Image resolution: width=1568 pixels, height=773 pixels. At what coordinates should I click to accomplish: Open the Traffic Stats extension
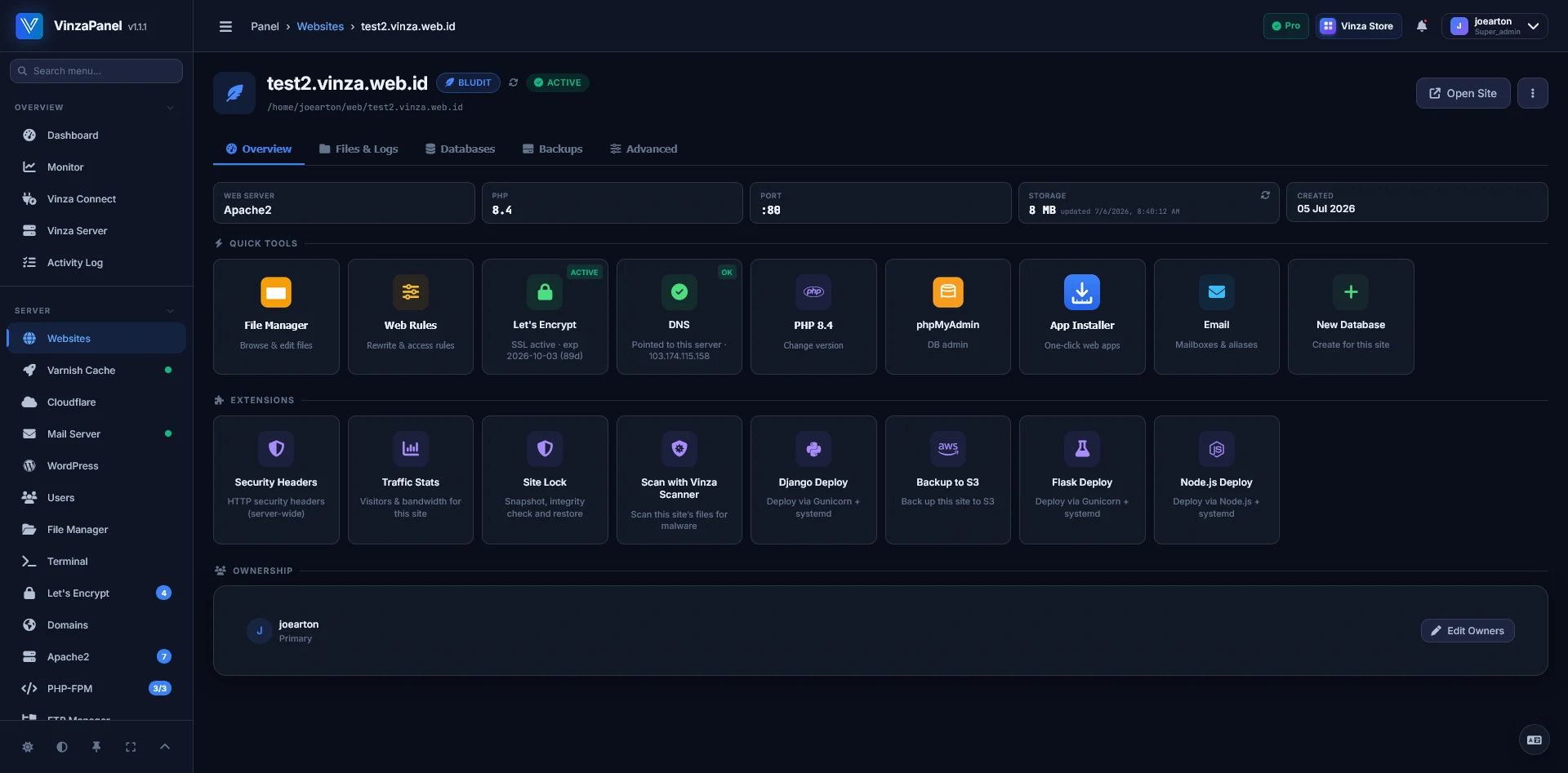pyautogui.click(x=410, y=480)
